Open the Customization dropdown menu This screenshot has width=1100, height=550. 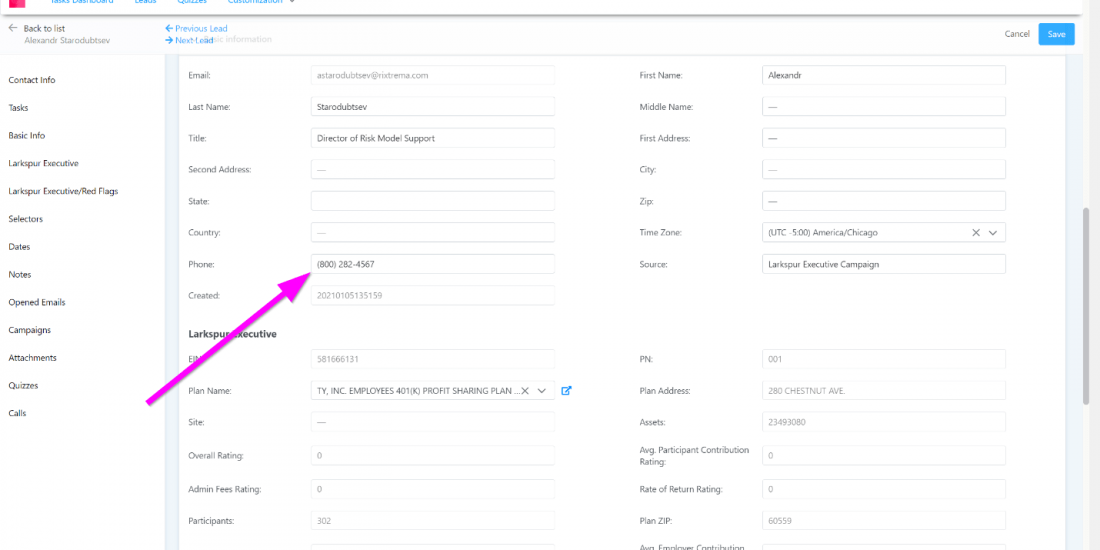pyautogui.click(x=261, y=2)
